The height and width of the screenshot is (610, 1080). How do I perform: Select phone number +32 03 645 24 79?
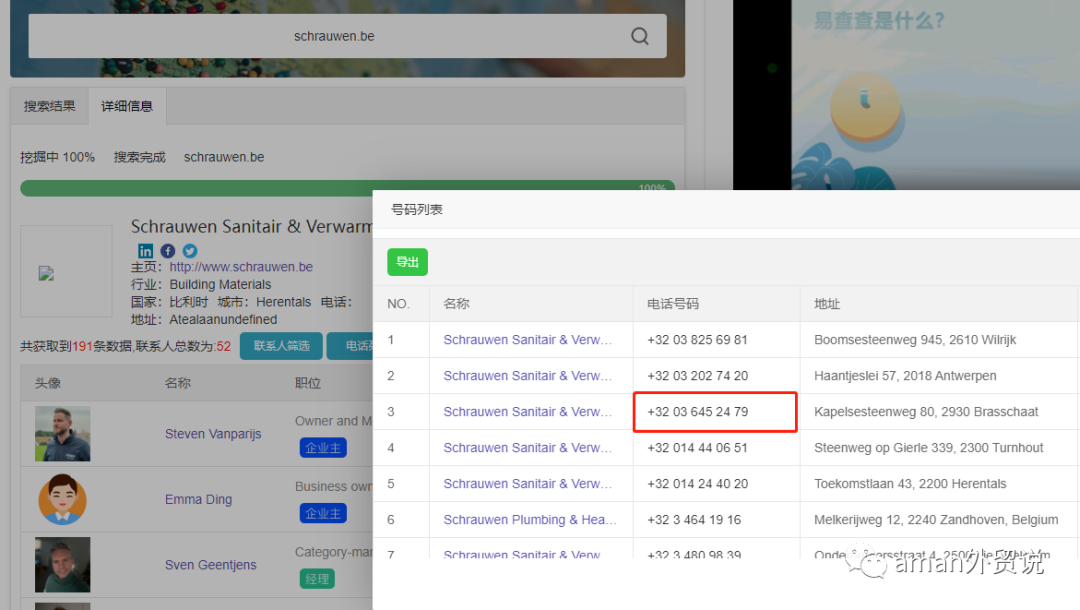click(x=697, y=411)
